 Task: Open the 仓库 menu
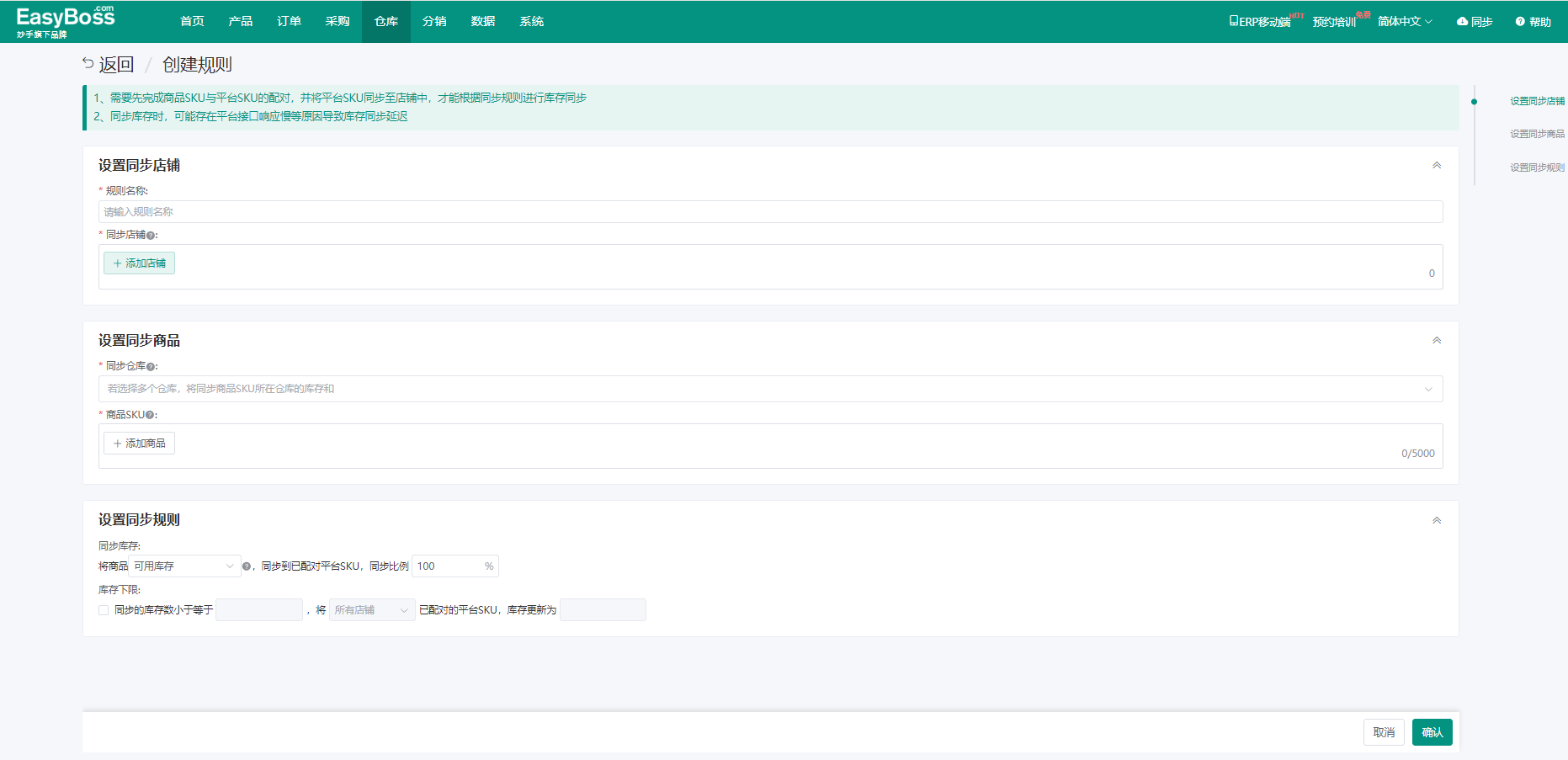tap(386, 22)
